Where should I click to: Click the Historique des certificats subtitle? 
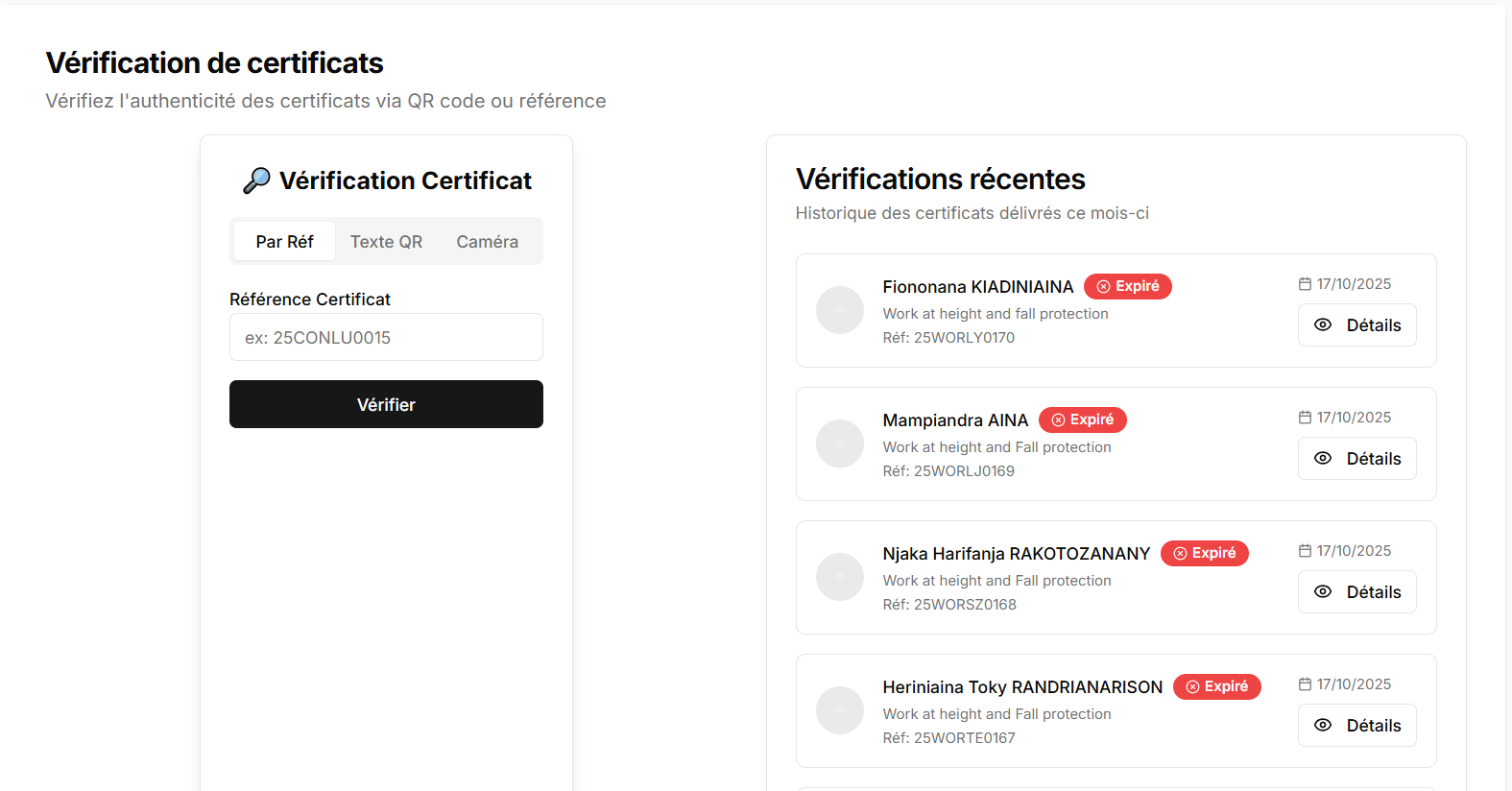pyautogui.click(x=972, y=213)
